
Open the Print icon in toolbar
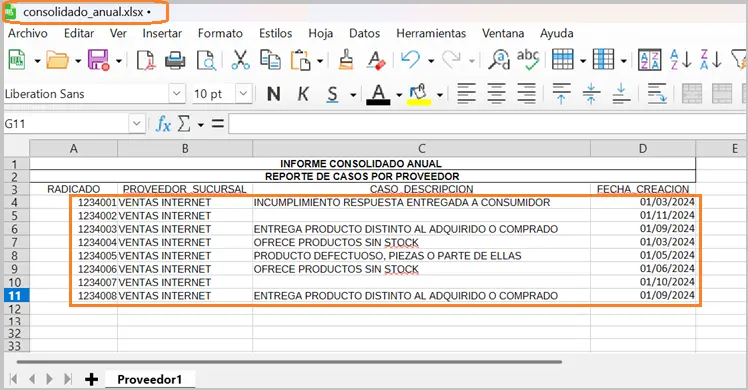pos(175,61)
